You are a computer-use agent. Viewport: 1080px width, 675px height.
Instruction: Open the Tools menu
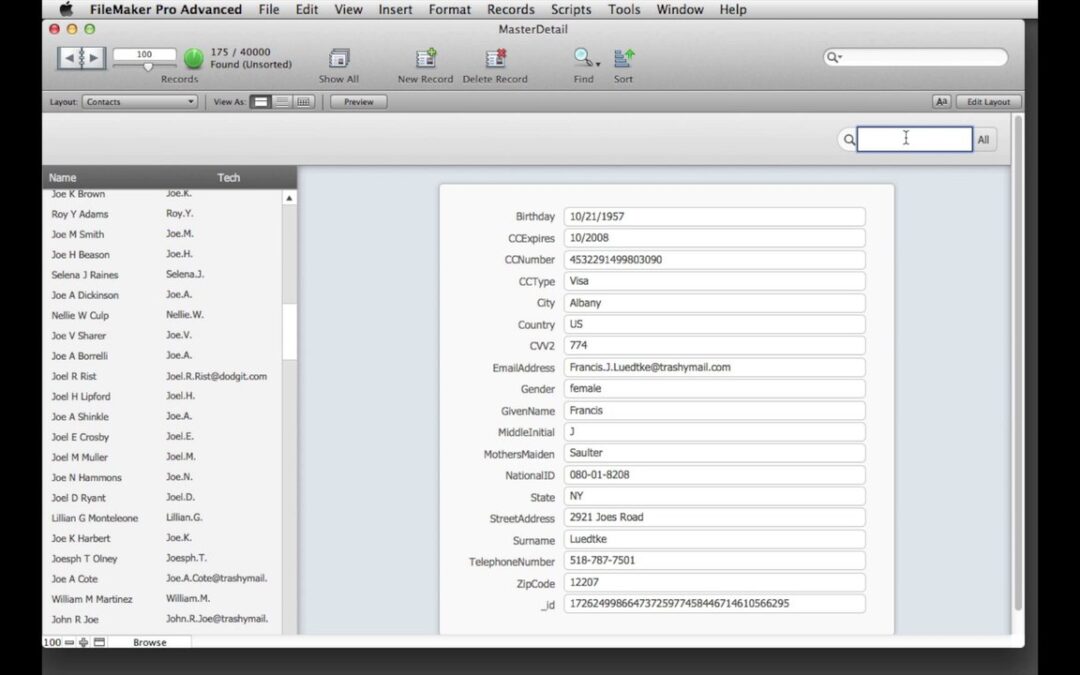pyautogui.click(x=623, y=9)
